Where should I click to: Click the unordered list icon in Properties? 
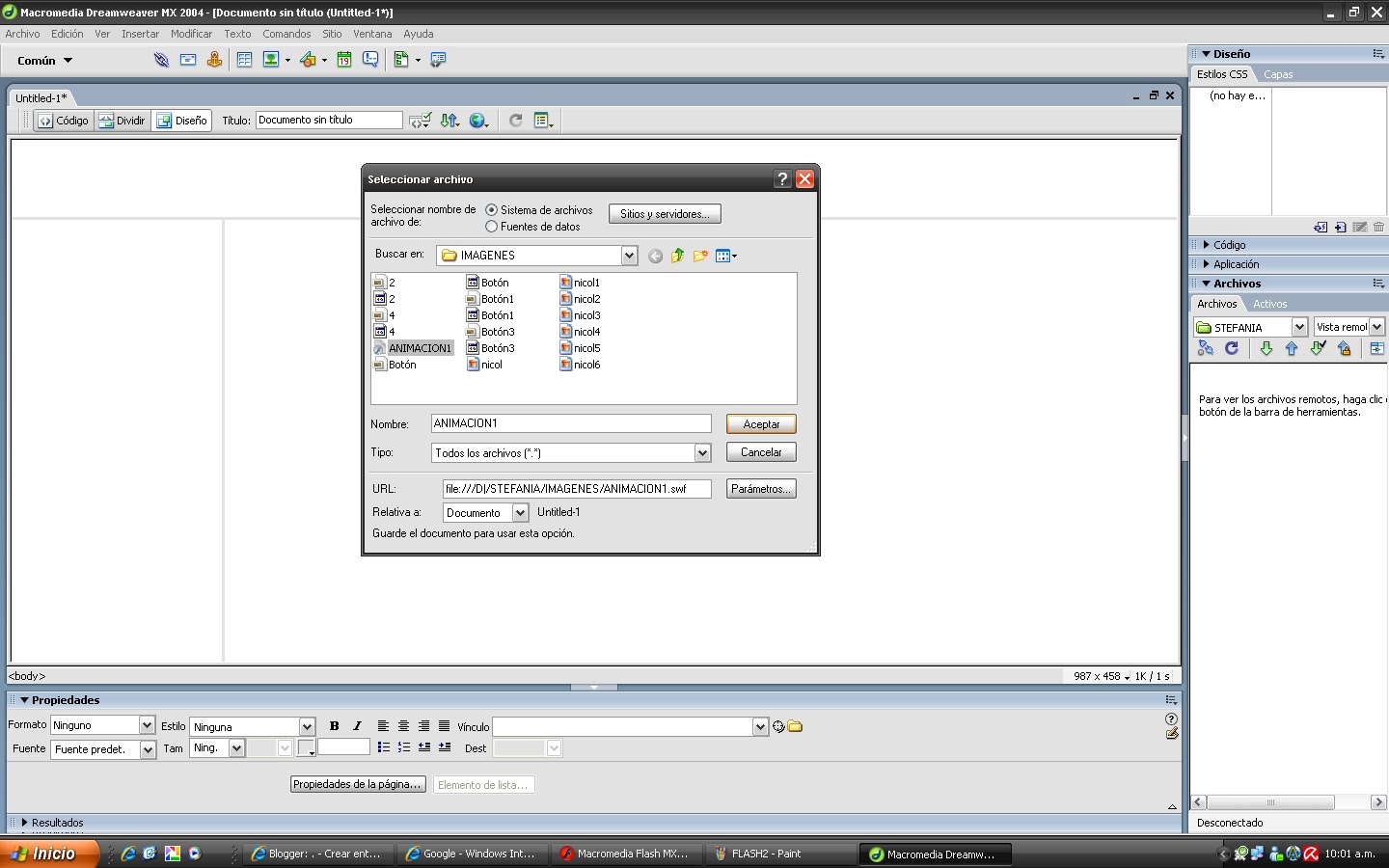[x=384, y=747]
